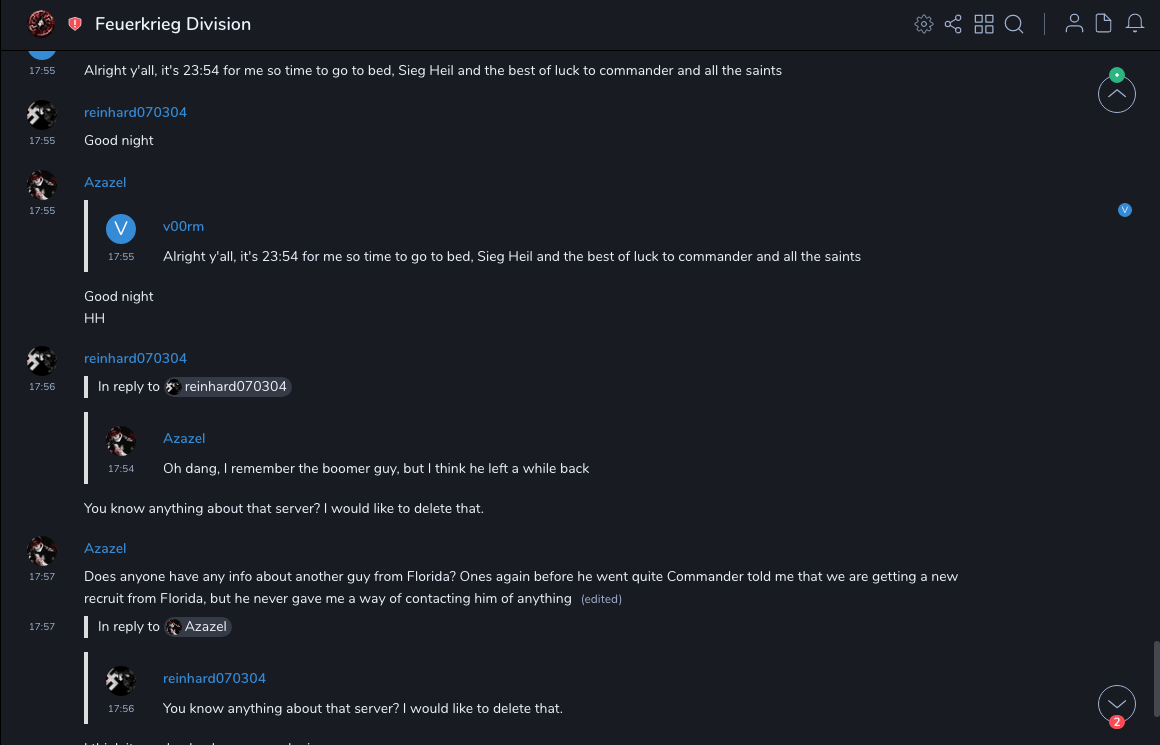The width and height of the screenshot is (1160, 745).
Task: Show the member list person icon
Action: (1074, 24)
